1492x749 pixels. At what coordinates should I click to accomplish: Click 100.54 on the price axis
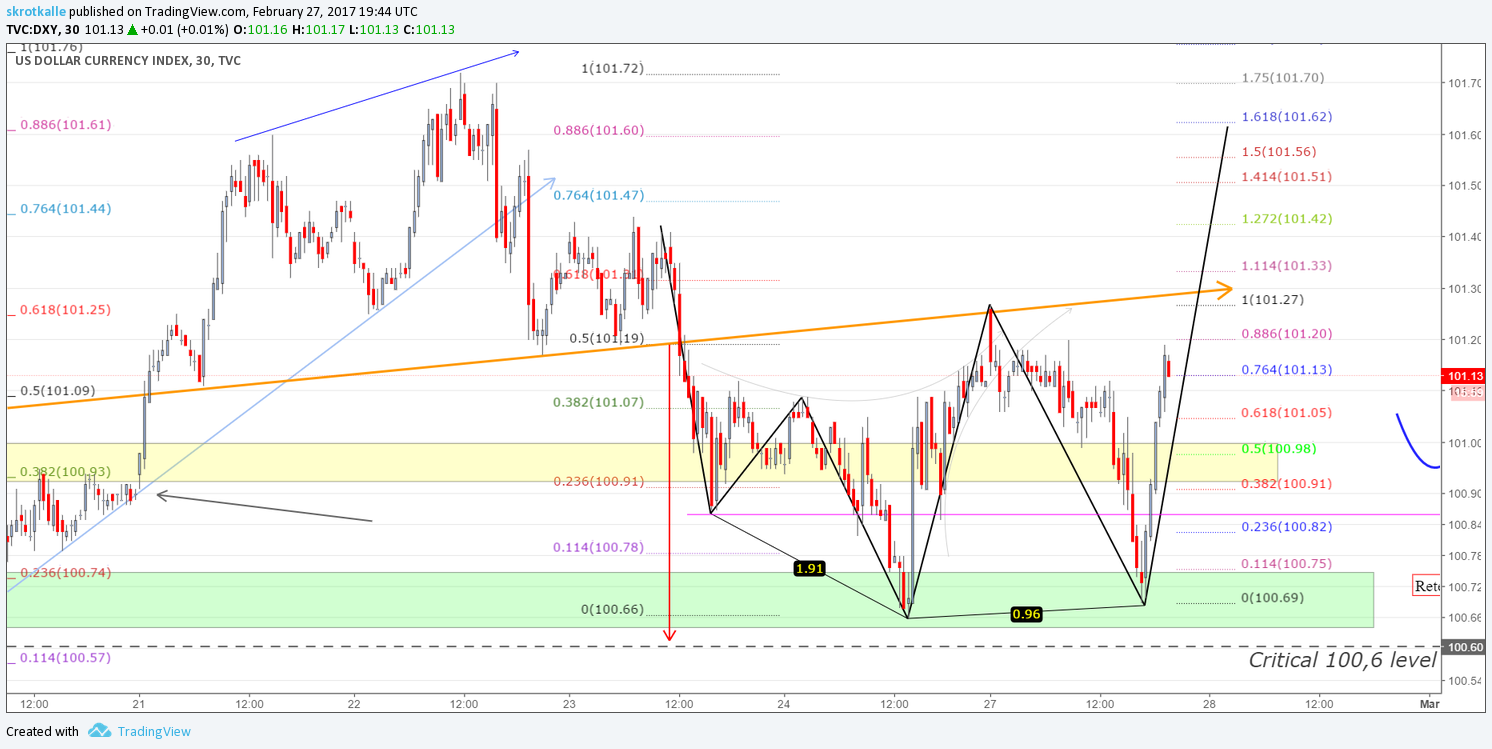pyautogui.click(x=1464, y=682)
